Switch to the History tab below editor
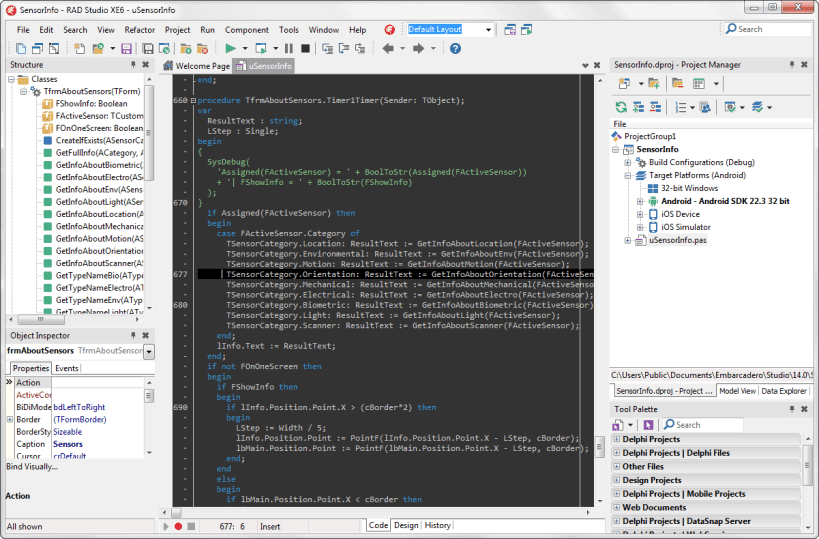This screenshot has height=539, width=819. [438, 525]
